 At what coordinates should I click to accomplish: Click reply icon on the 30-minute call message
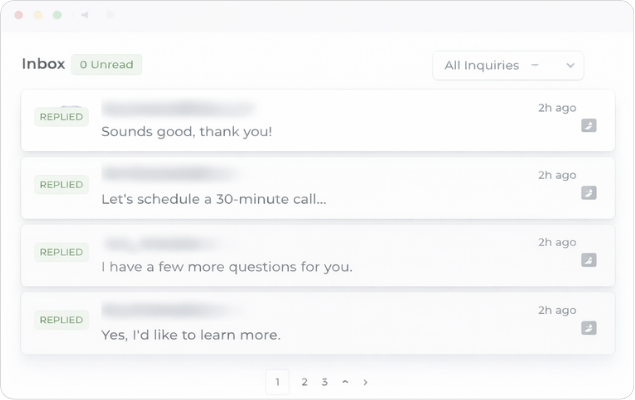pyautogui.click(x=589, y=193)
